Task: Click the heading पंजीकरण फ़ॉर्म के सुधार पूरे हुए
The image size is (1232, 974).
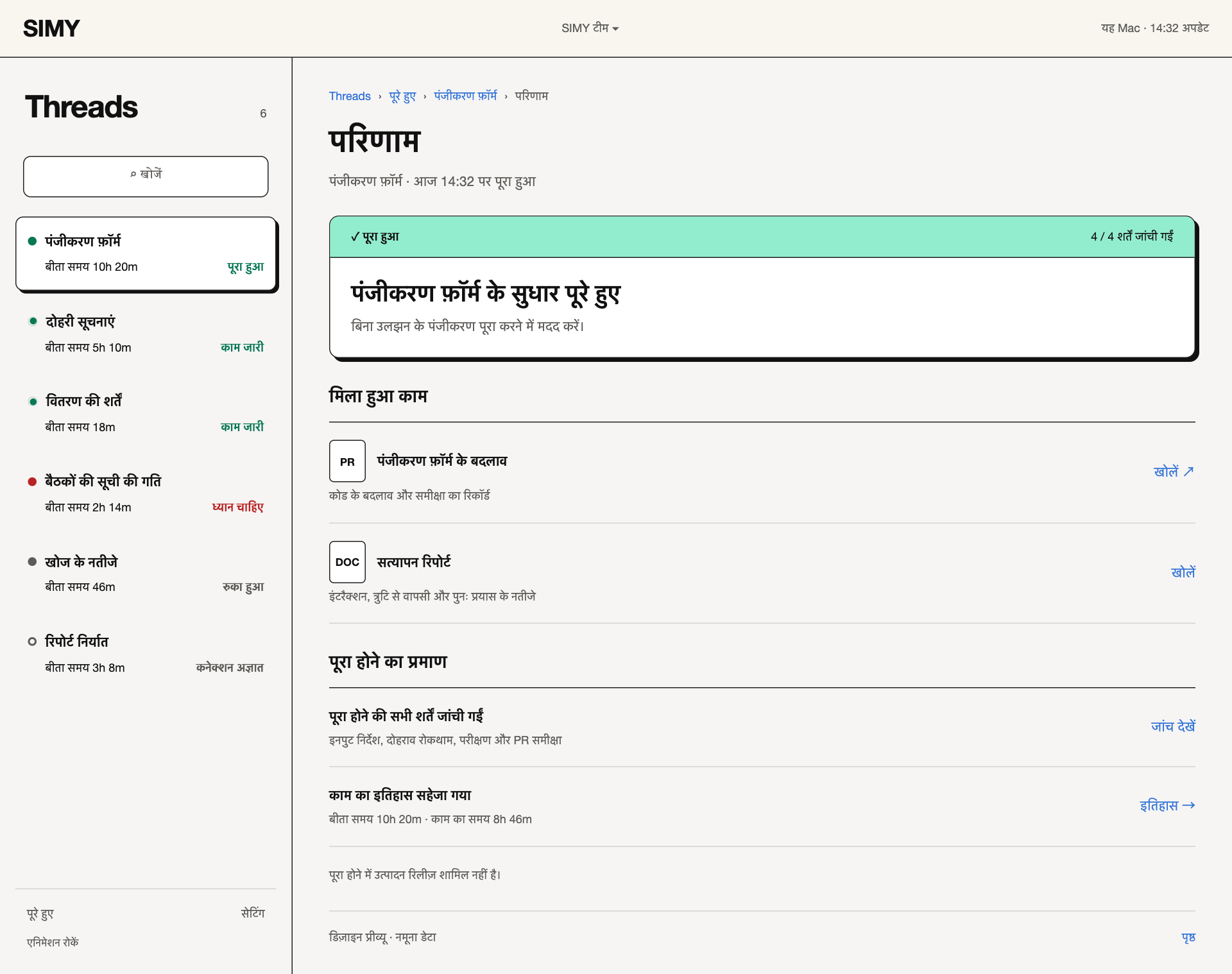Action: (486, 293)
